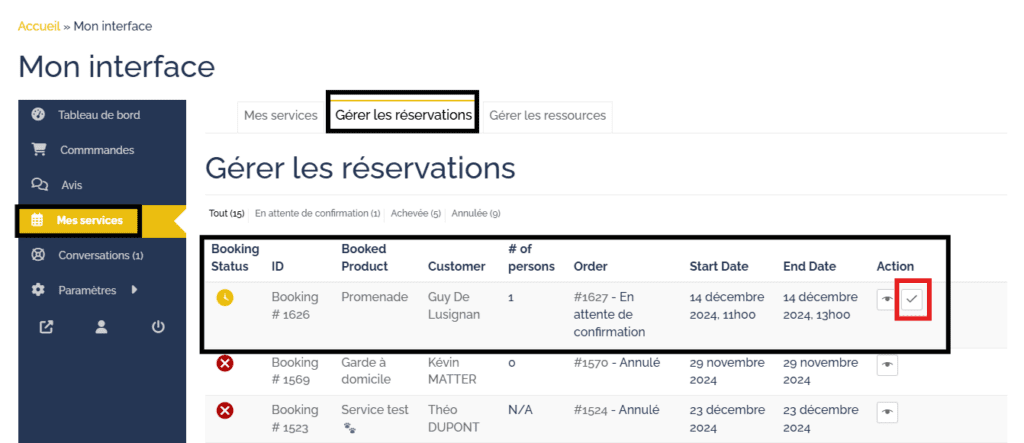
Task: Click the power logout icon
Action: click(158, 326)
